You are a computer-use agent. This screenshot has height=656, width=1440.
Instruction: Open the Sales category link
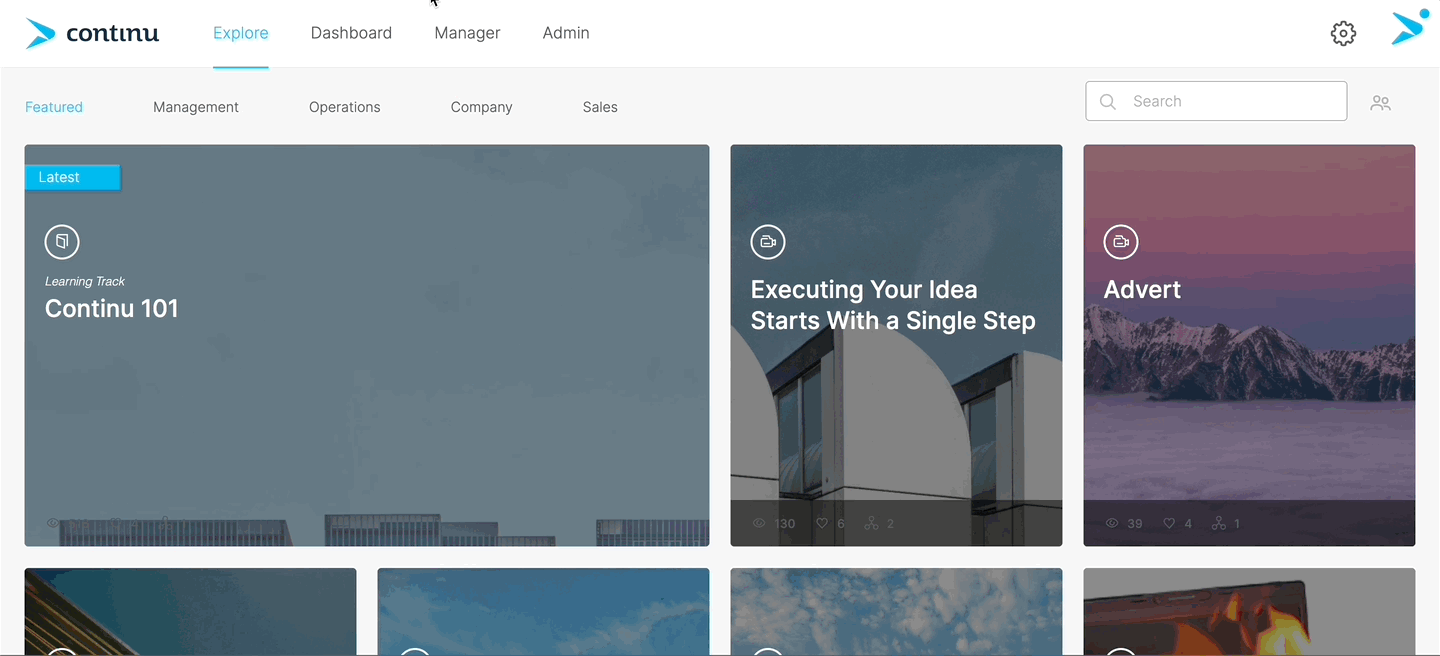click(x=600, y=107)
